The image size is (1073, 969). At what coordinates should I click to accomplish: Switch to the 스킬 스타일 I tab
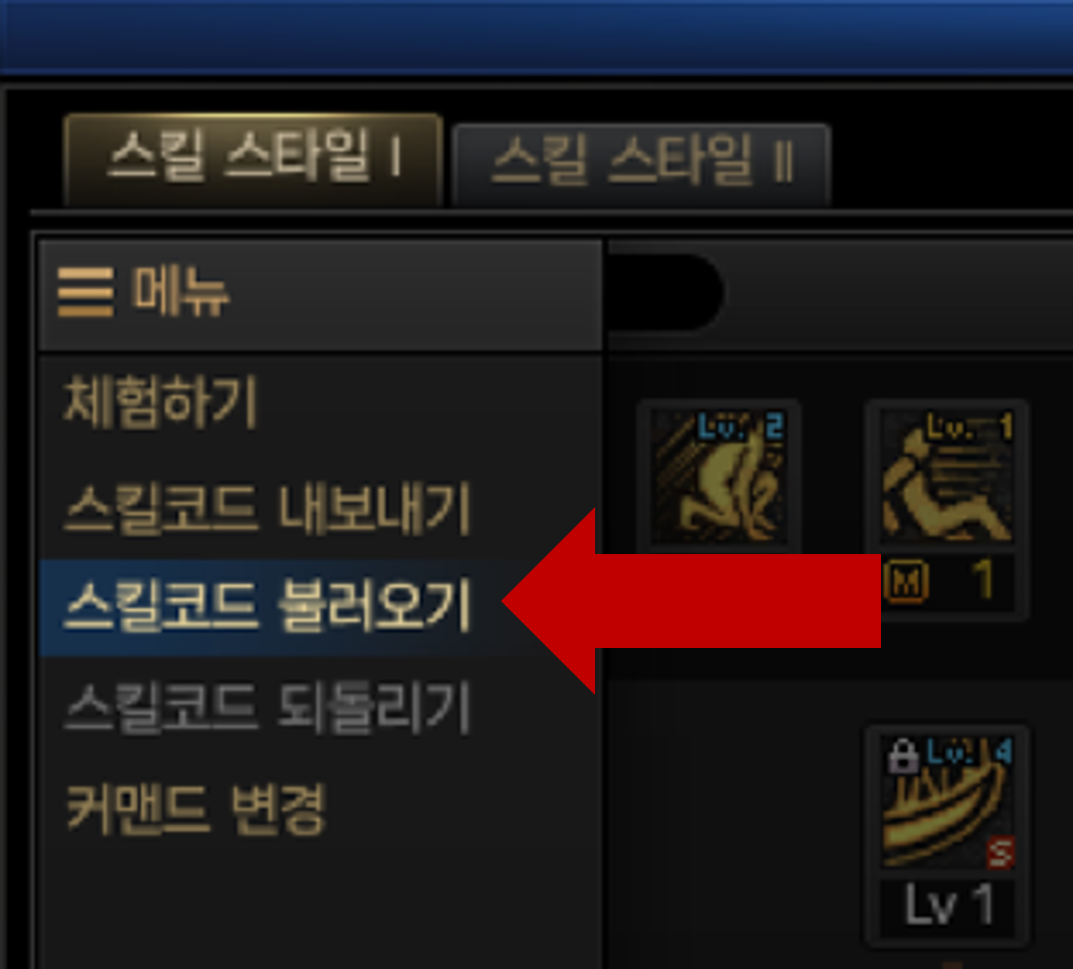(253, 159)
